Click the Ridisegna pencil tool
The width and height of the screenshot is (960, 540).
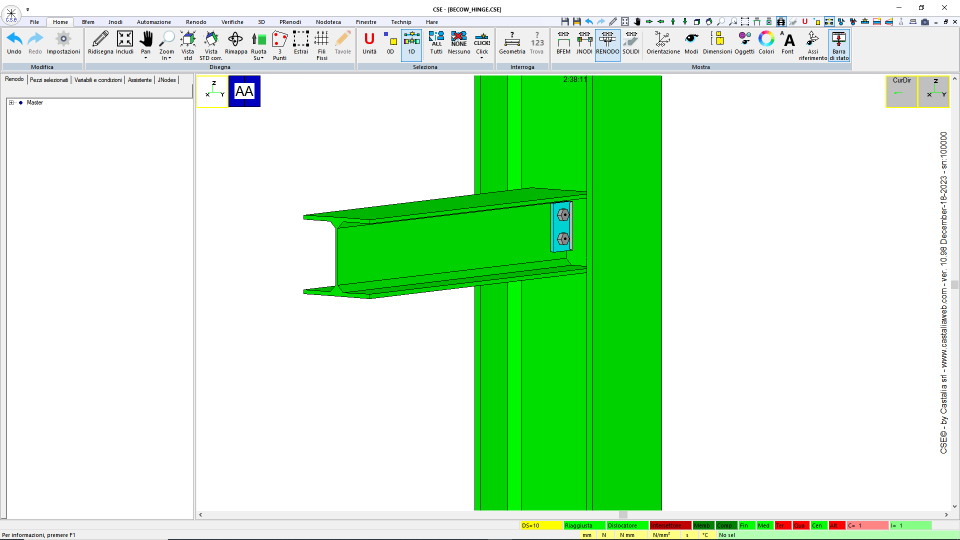[x=100, y=43]
